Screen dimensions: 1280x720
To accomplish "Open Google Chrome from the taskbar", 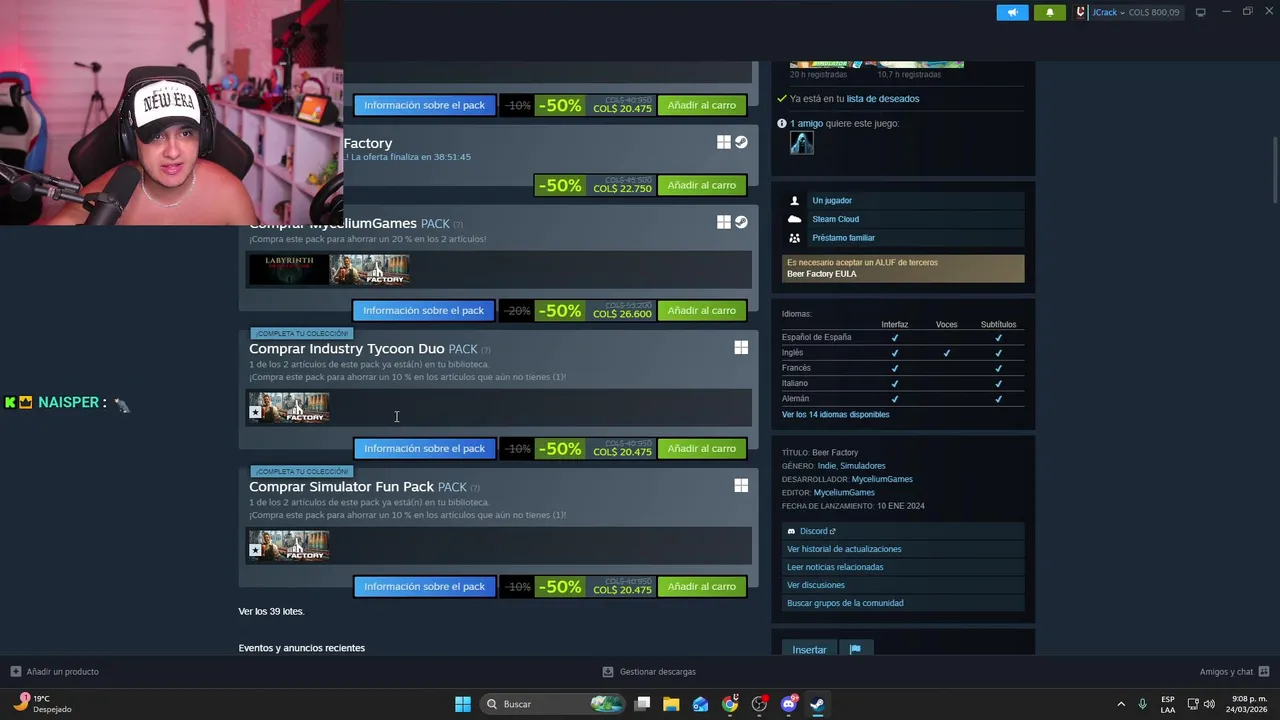I will click(x=730, y=704).
